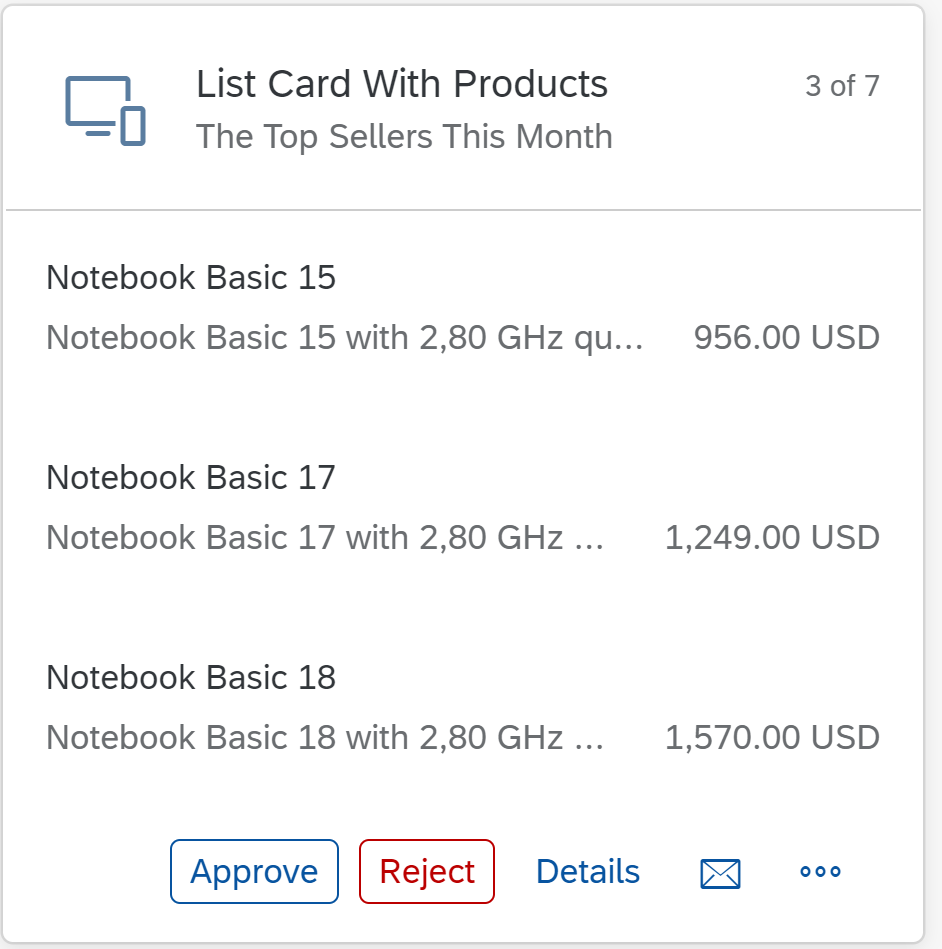Click the red Reject button
This screenshot has width=942, height=949.
coord(427,872)
